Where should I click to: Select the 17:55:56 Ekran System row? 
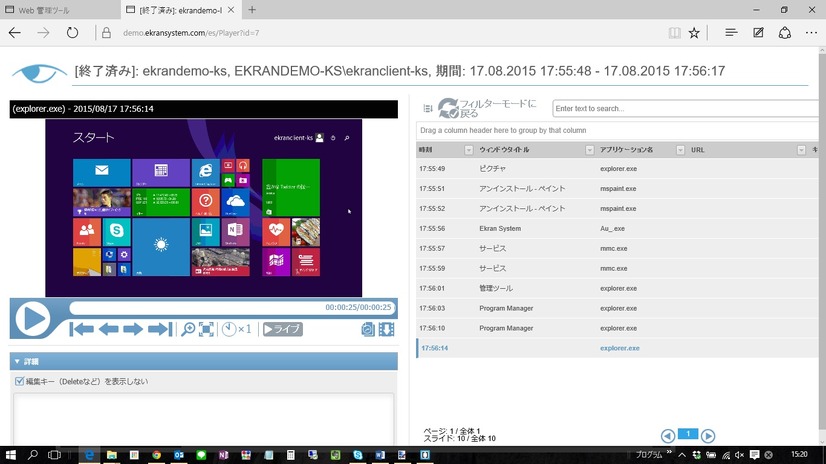pos(617,229)
